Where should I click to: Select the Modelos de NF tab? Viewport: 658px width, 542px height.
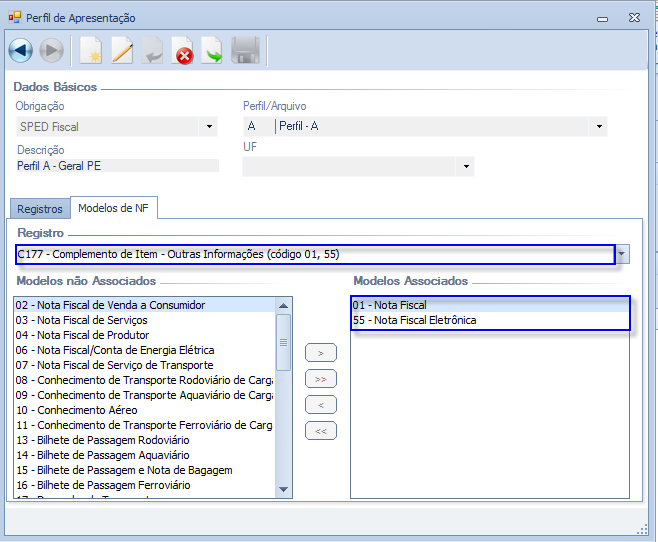113,208
